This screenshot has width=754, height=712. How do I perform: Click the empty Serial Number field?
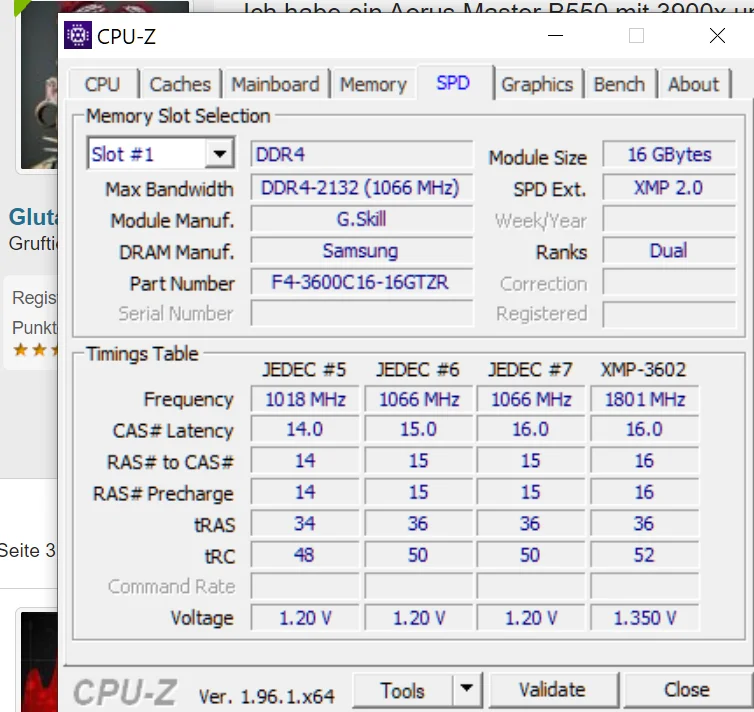(362, 313)
